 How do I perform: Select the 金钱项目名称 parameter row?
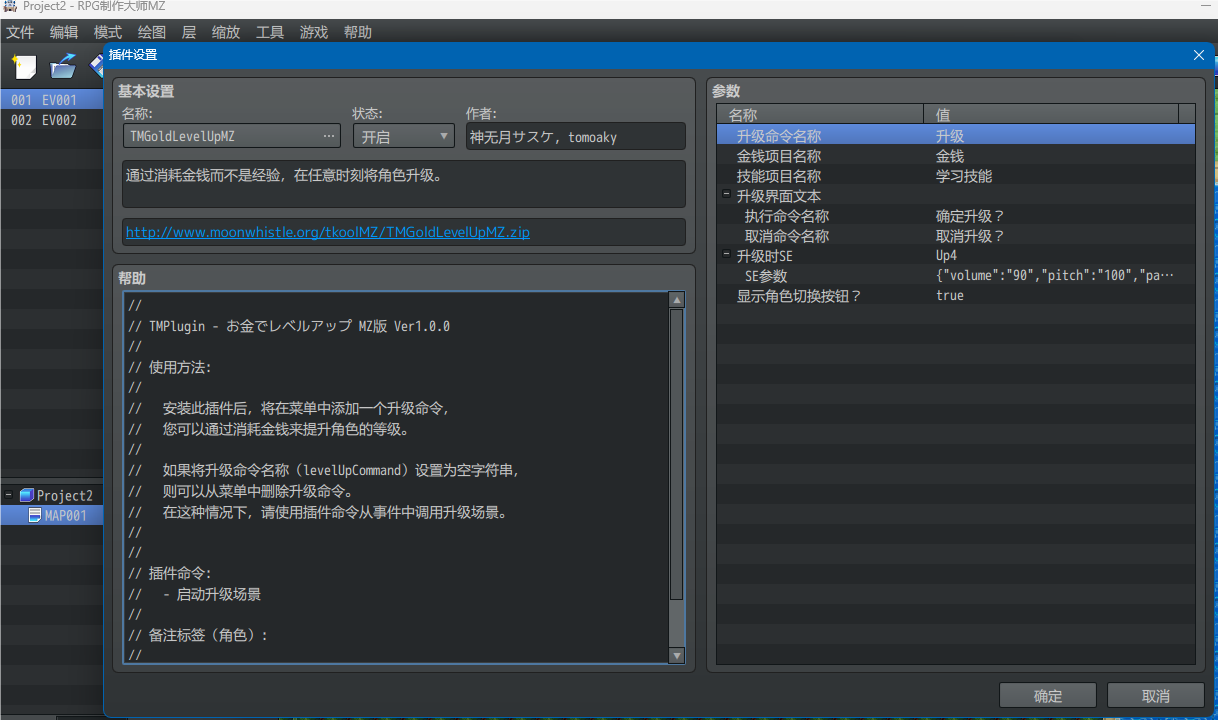click(956, 156)
